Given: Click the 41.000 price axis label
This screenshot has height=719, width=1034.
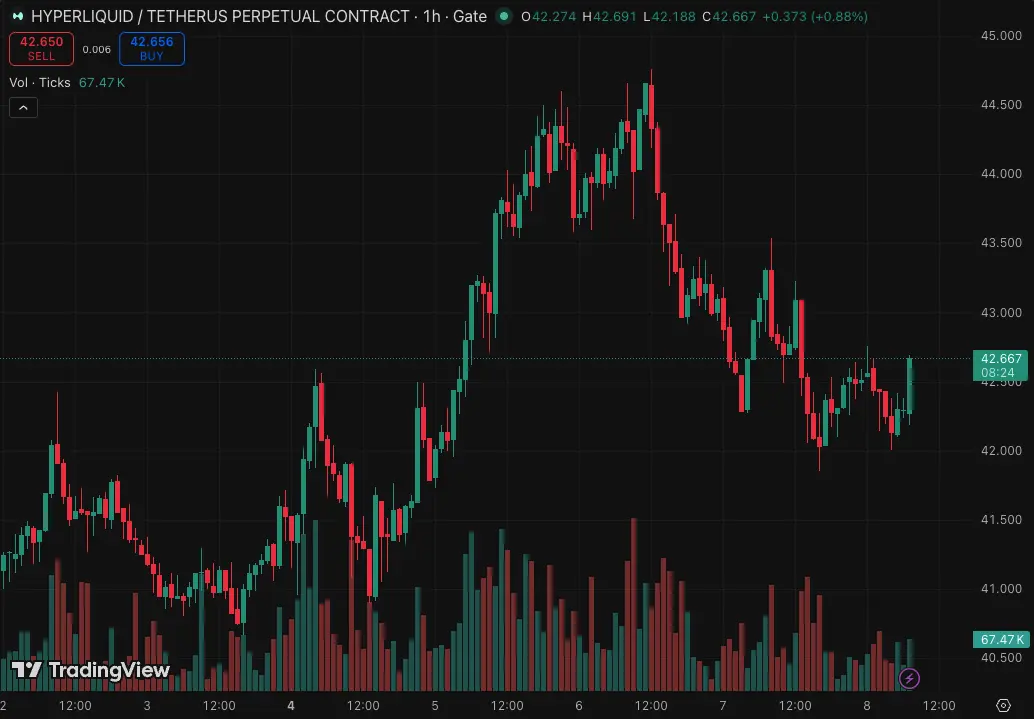Looking at the screenshot, I should point(1001,588).
